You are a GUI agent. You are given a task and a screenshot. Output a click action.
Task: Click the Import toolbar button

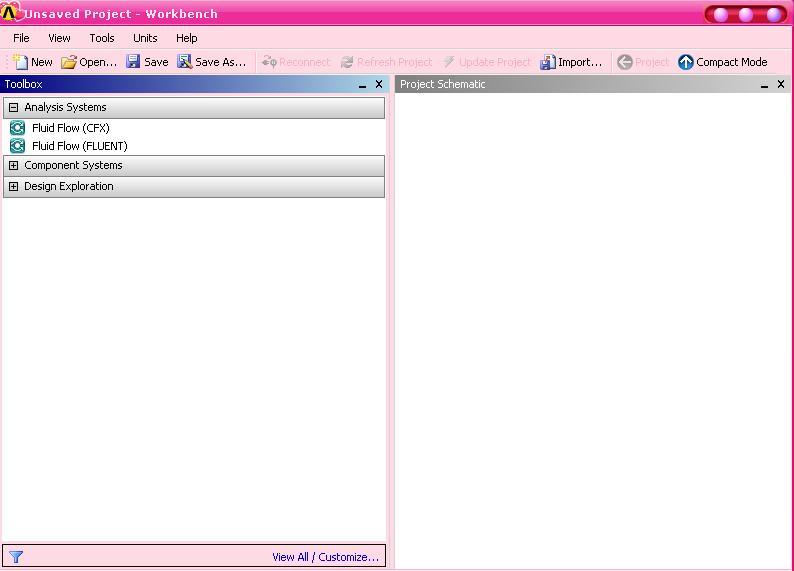(x=571, y=62)
